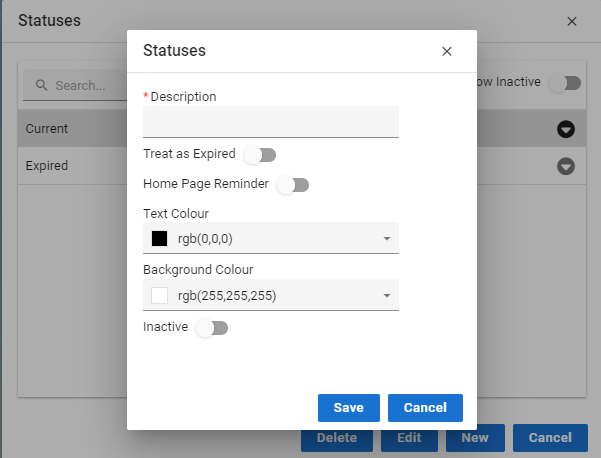Screen dimensions: 601x458
Task: Cancel the front Statuses dialog
Action: point(425,408)
